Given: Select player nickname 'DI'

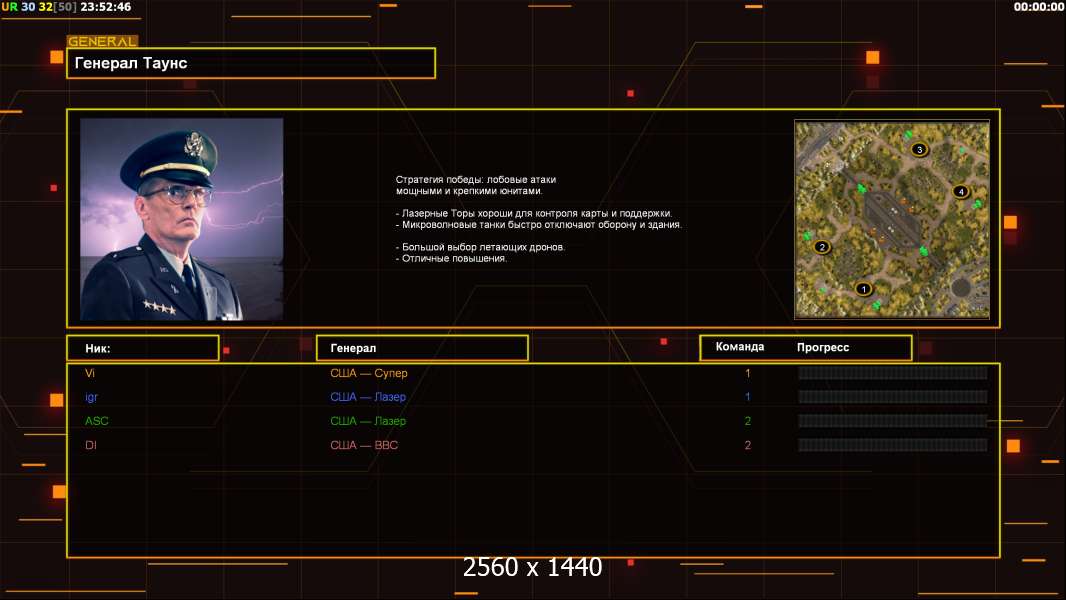Looking at the screenshot, I should 90,445.
